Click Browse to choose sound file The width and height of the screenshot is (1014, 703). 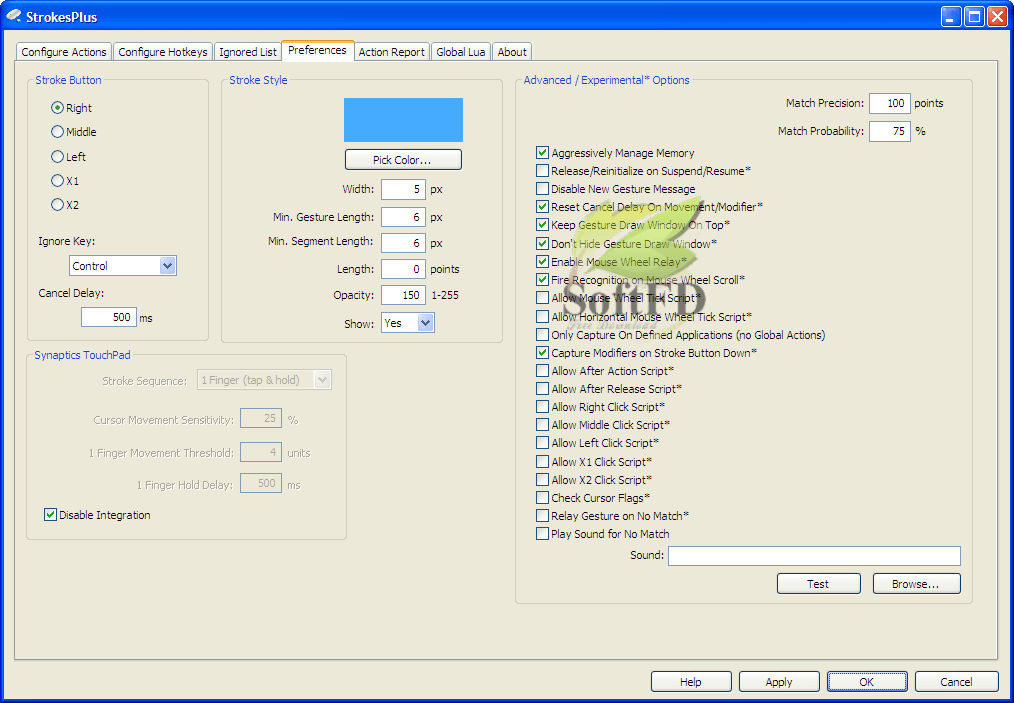916,584
